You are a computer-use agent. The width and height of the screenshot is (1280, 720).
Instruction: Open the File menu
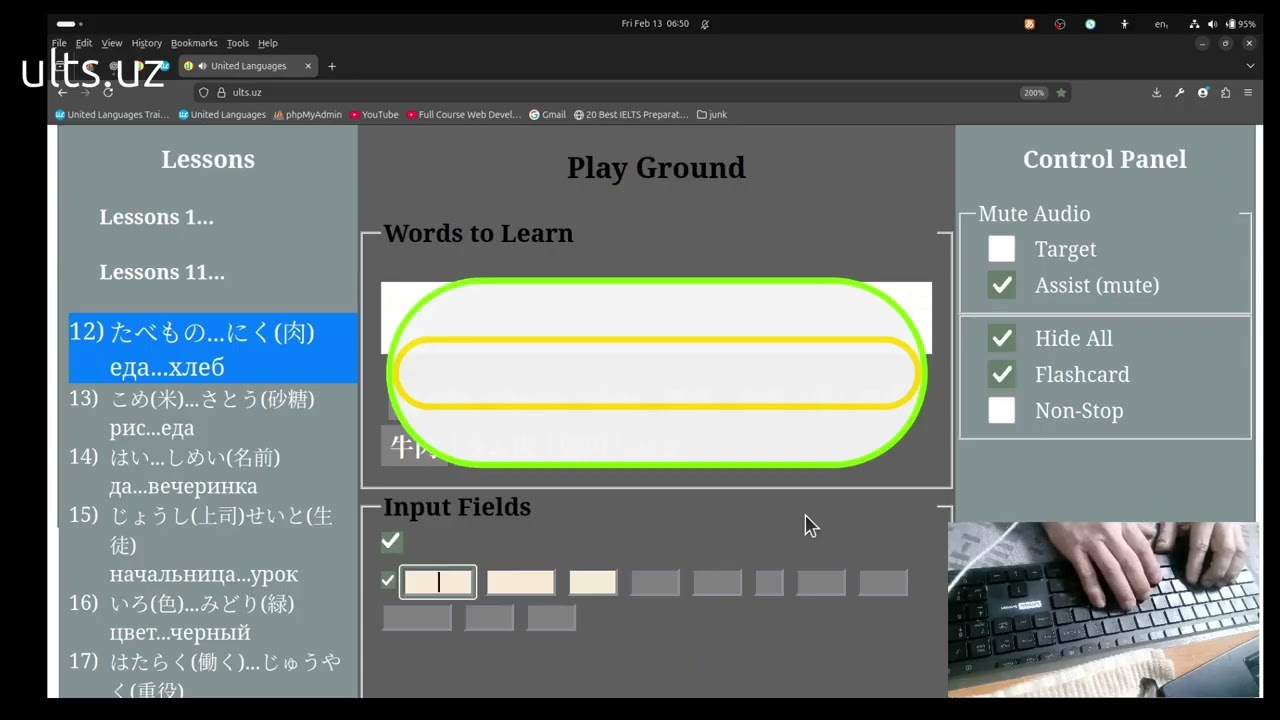tap(59, 43)
